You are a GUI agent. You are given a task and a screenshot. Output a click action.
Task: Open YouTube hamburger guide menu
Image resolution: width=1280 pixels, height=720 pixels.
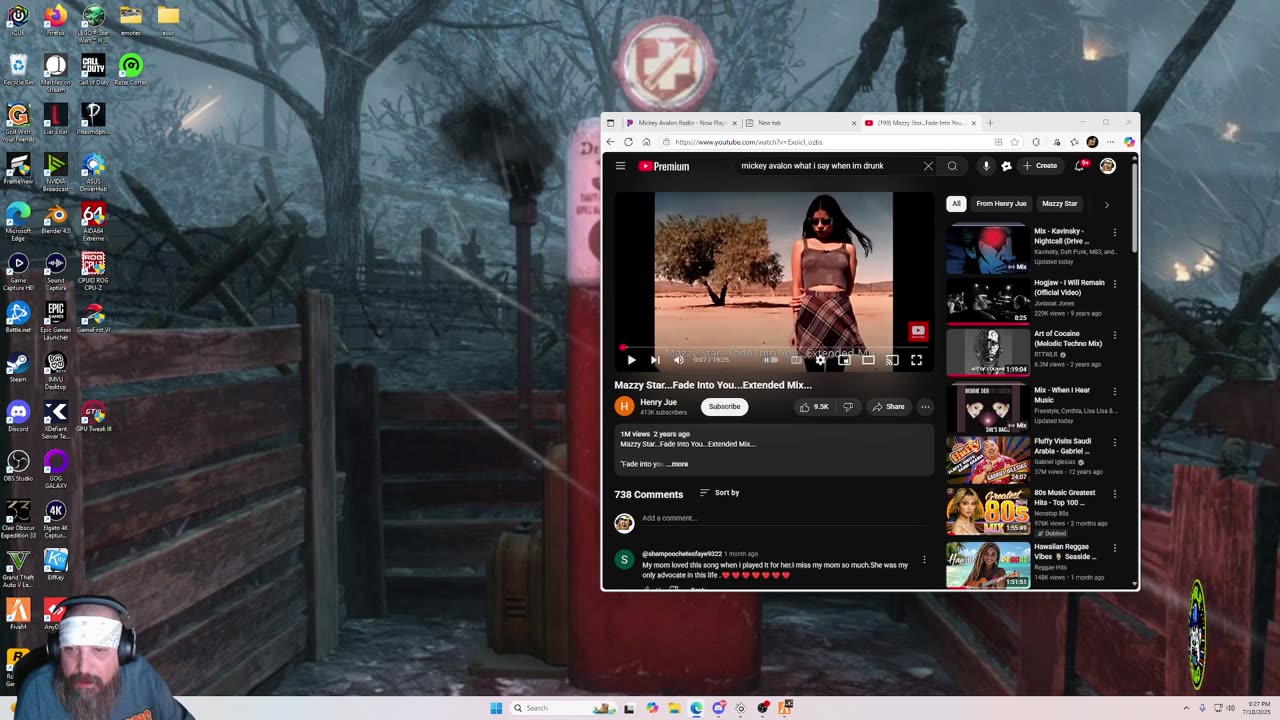click(620, 166)
